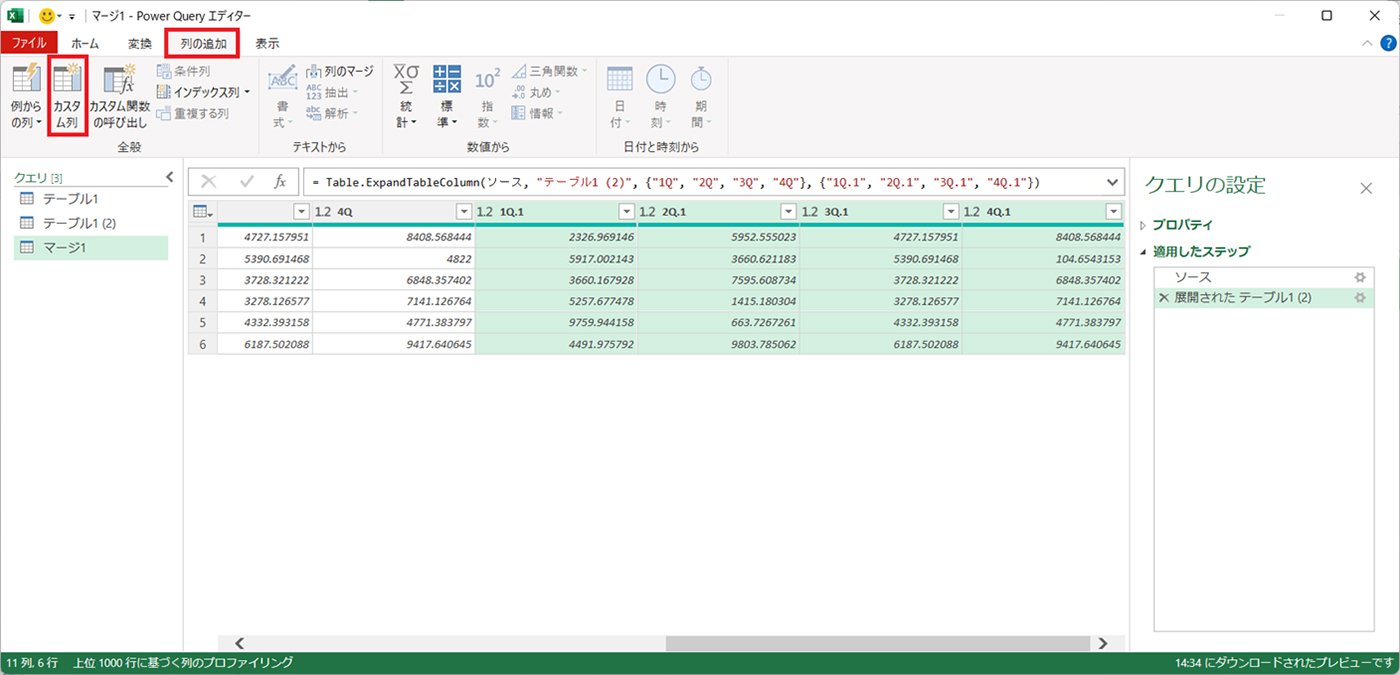The height and width of the screenshot is (675, 1400).
Task: Select row number 3 header
Action: tap(202, 280)
